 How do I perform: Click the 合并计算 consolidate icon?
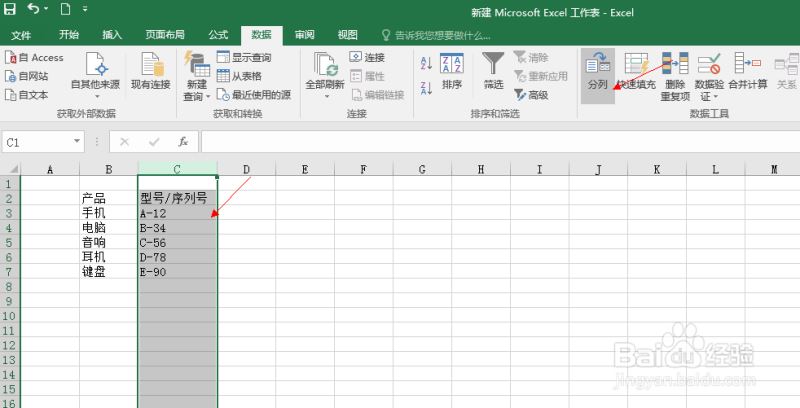(x=747, y=63)
